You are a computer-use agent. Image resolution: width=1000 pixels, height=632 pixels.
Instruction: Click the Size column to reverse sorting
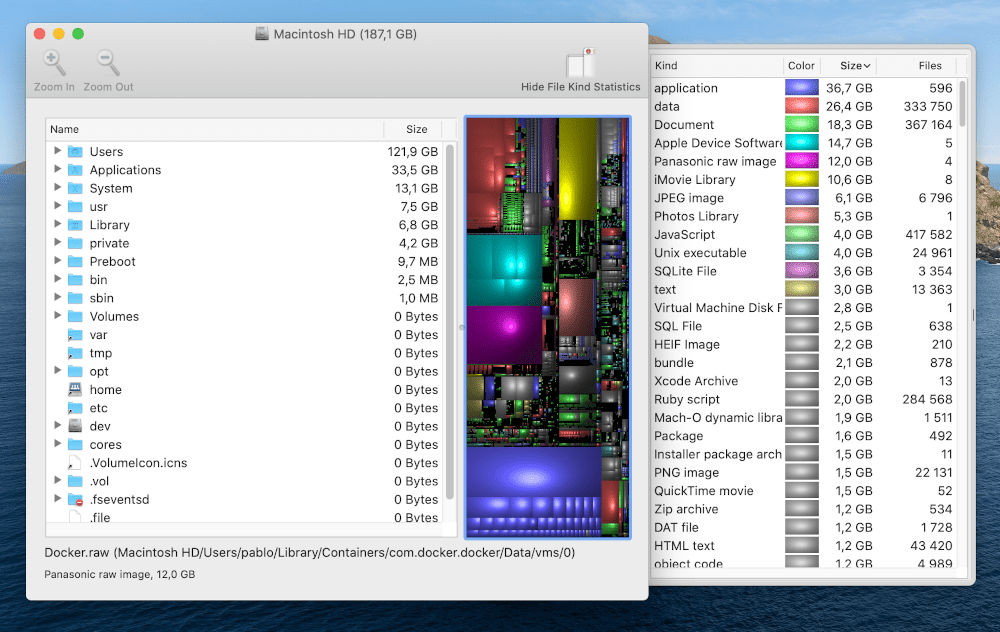(853, 65)
